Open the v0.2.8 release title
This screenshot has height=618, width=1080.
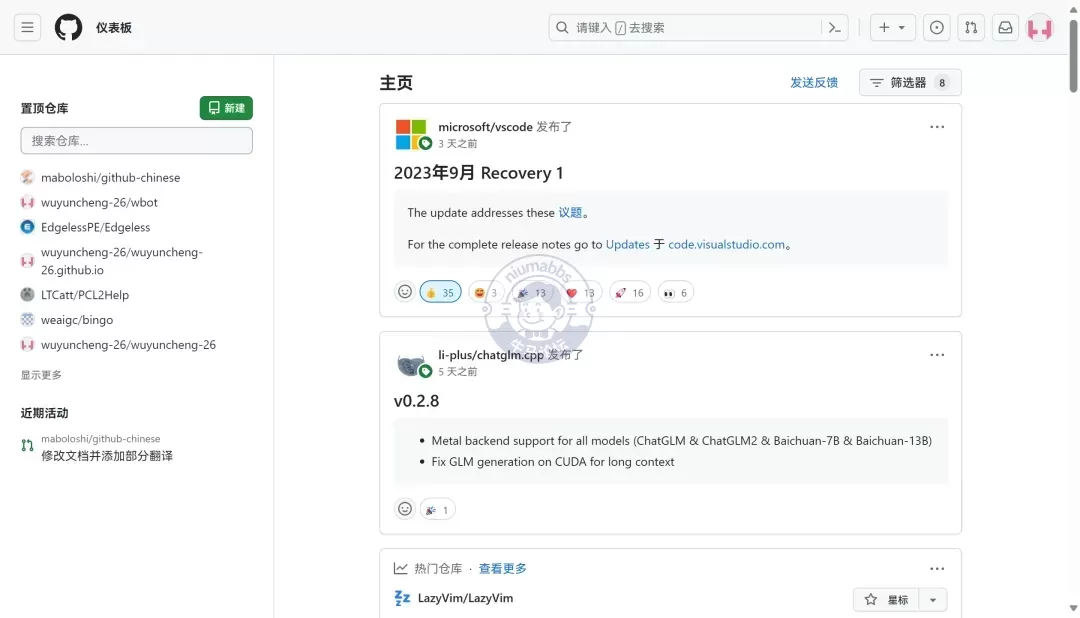point(417,401)
